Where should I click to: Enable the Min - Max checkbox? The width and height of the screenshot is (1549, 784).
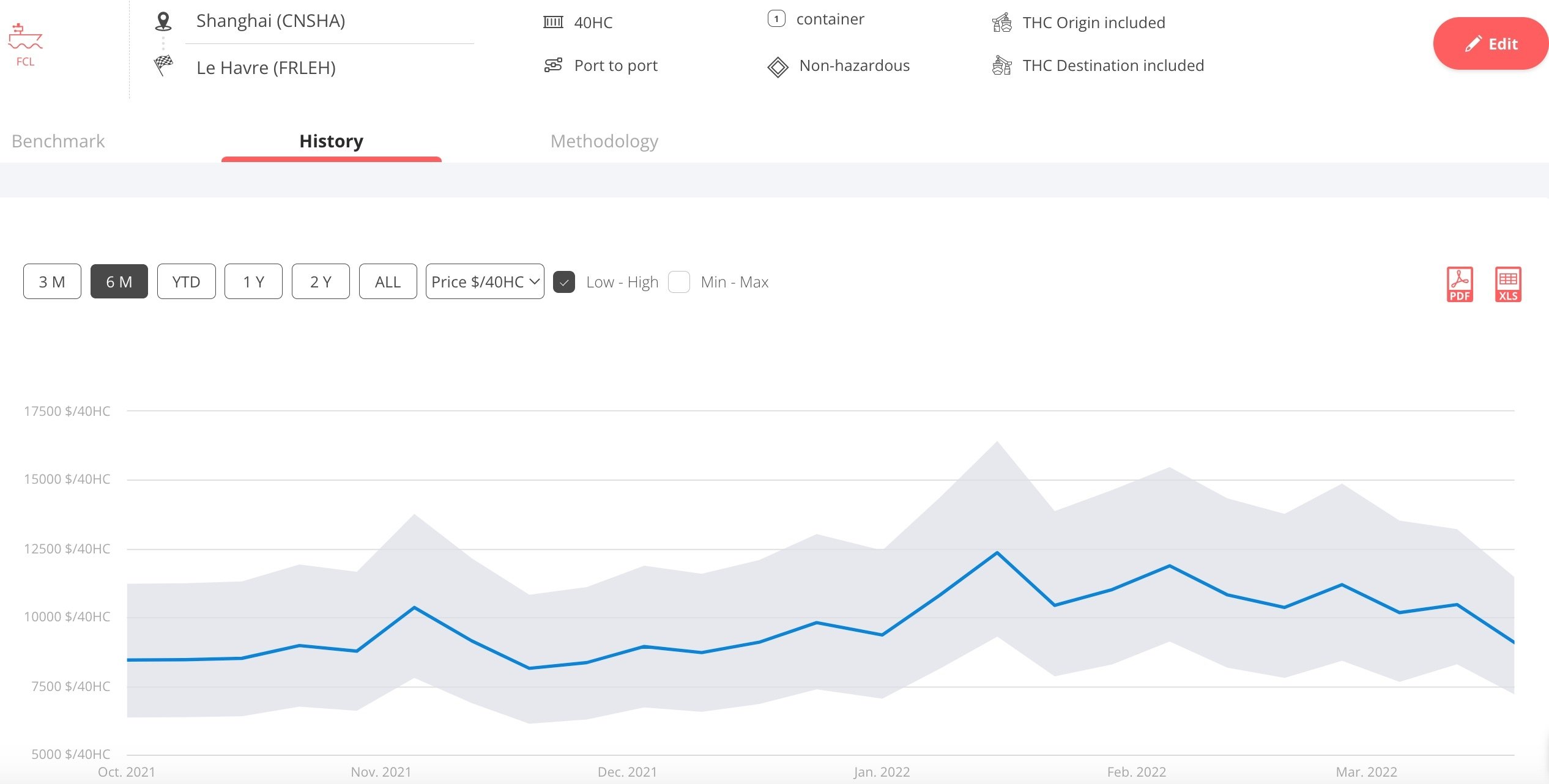pos(679,282)
